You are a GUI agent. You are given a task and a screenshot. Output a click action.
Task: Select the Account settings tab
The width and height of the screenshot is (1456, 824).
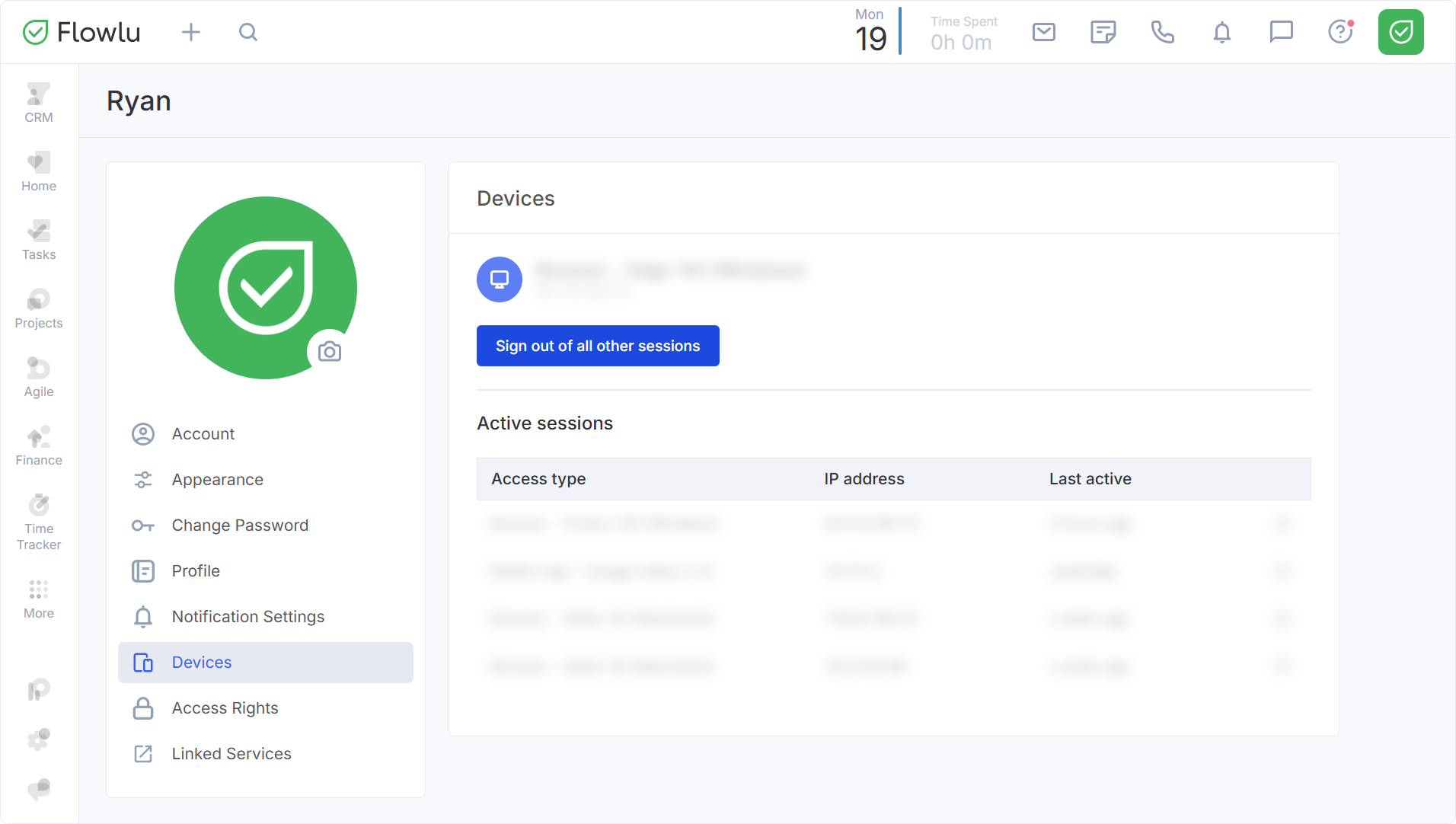(x=203, y=434)
